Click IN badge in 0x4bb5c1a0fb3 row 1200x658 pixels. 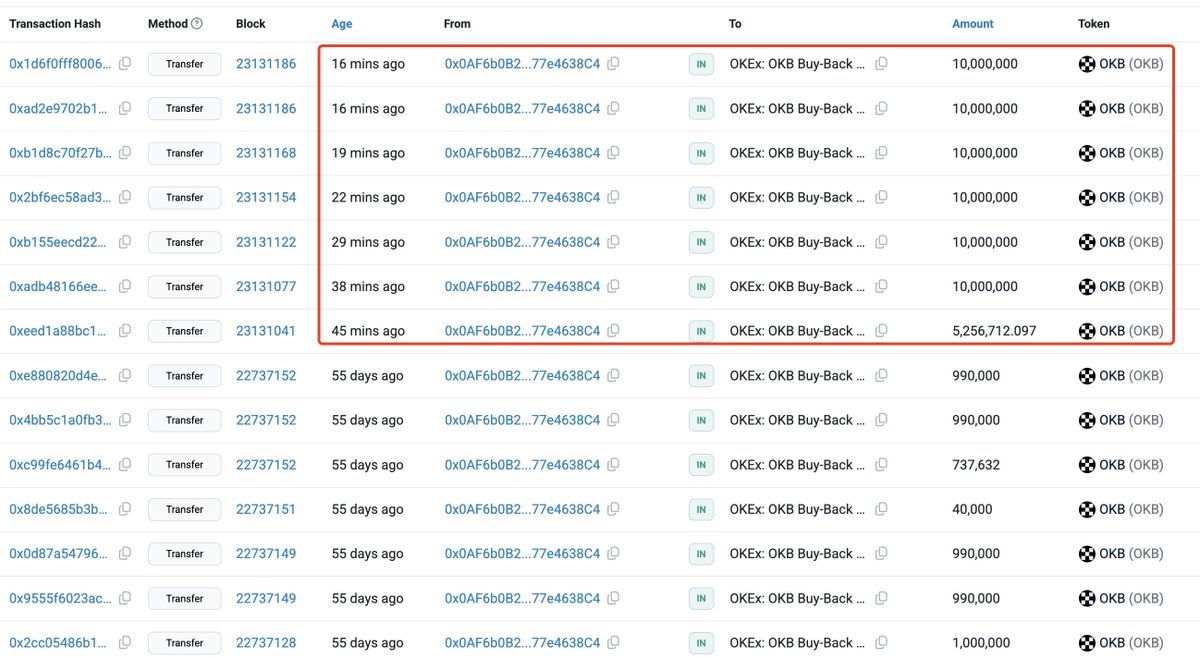701,420
